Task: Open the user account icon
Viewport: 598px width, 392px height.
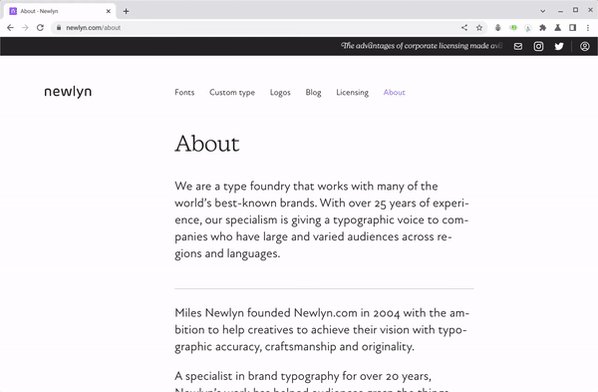Action: [585, 46]
